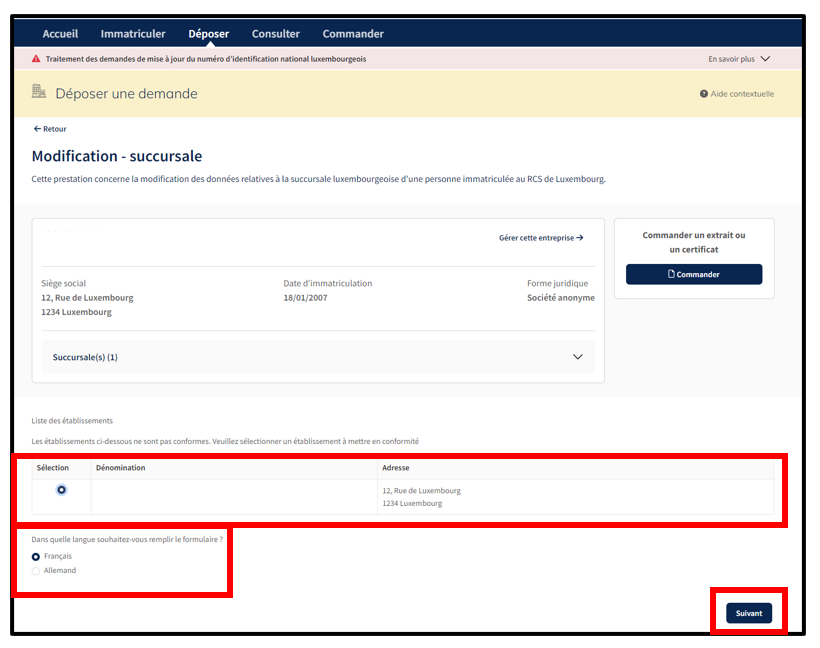Open Commander in the top navigation bar
The image size is (820, 648).
353,34
